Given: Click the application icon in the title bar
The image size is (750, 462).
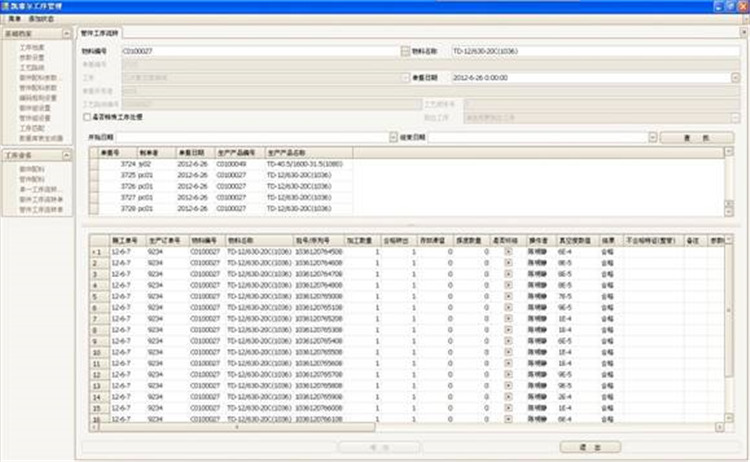Looking at the screenshot, I should (7, 6).
